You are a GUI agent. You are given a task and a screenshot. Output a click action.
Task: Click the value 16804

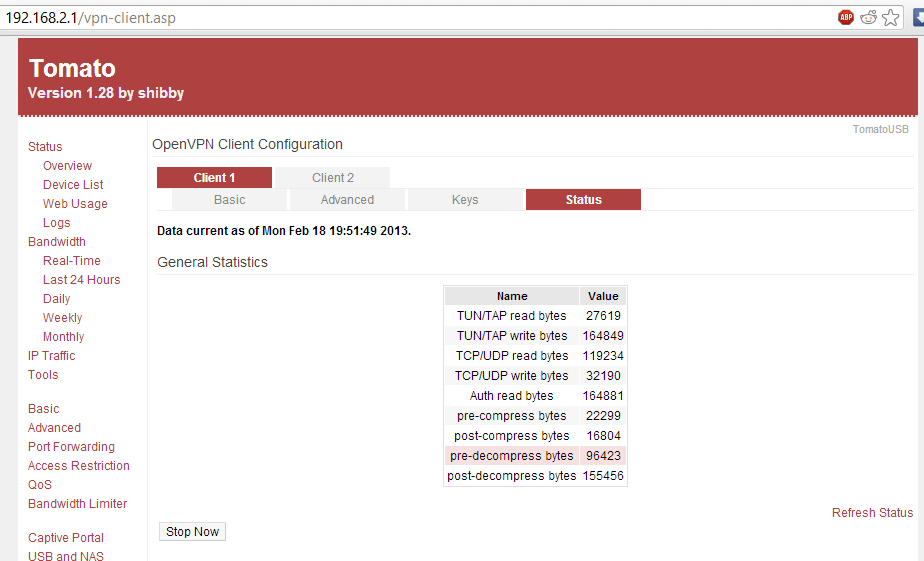(x=603, y=436)
